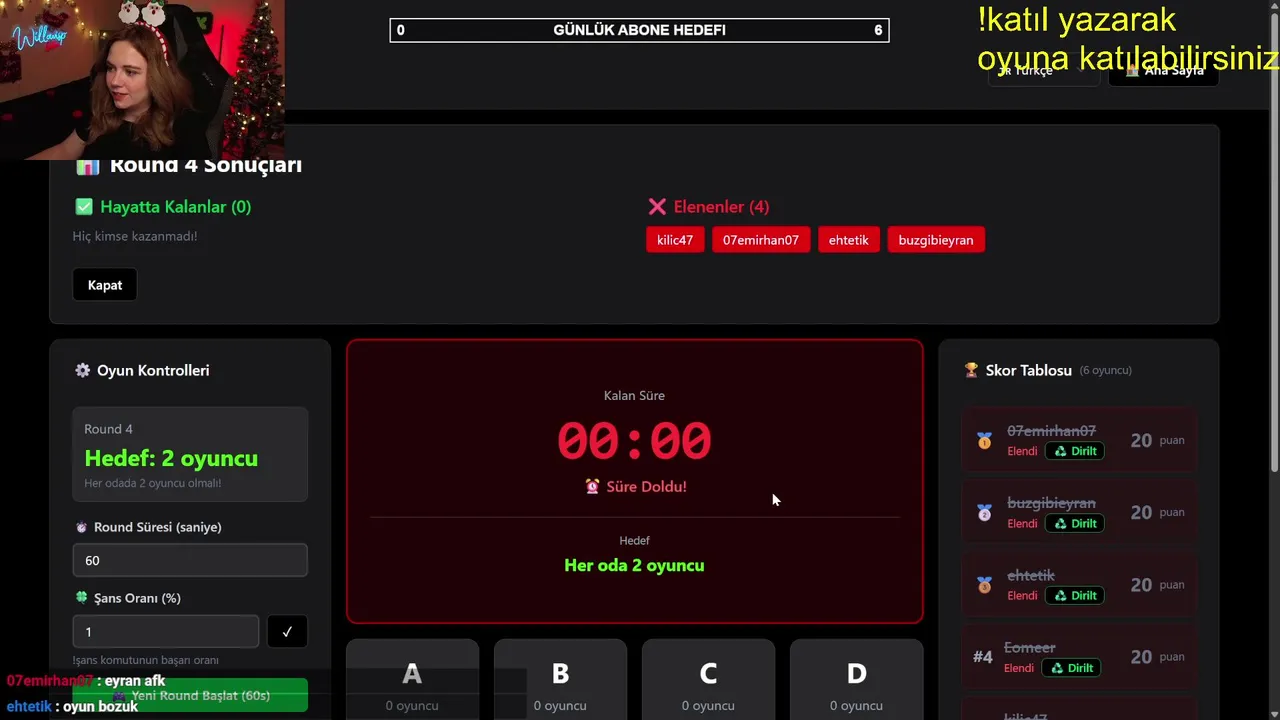This screenshot has height=720, width=1280.
Task: Open the Türkçe language dropdown
Action: [1044, 70]
